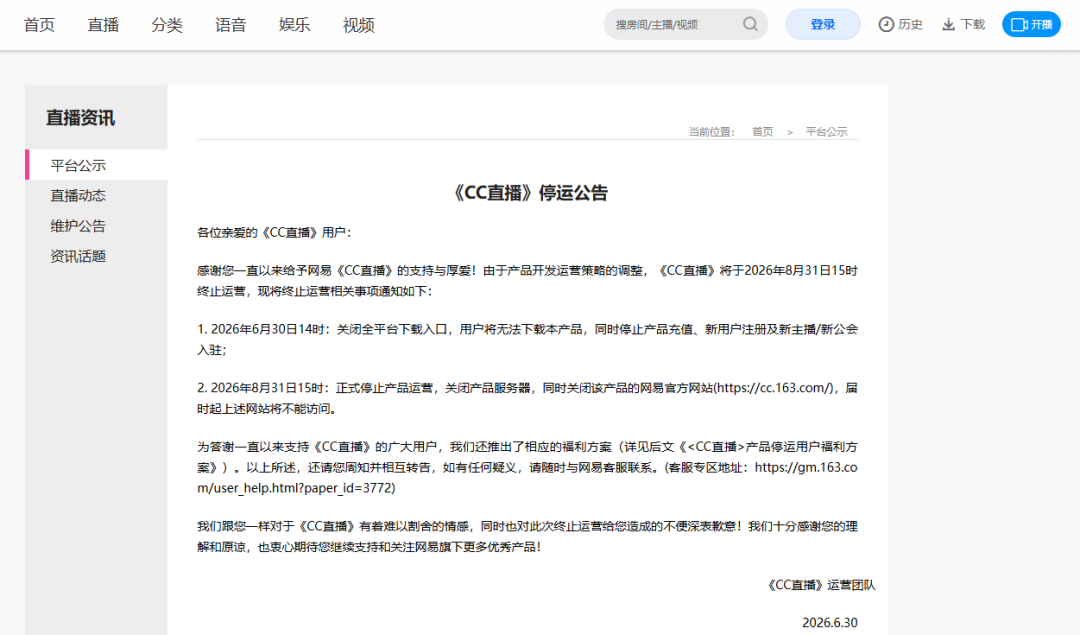Open the history clock icon

click(x=886, y=25)
